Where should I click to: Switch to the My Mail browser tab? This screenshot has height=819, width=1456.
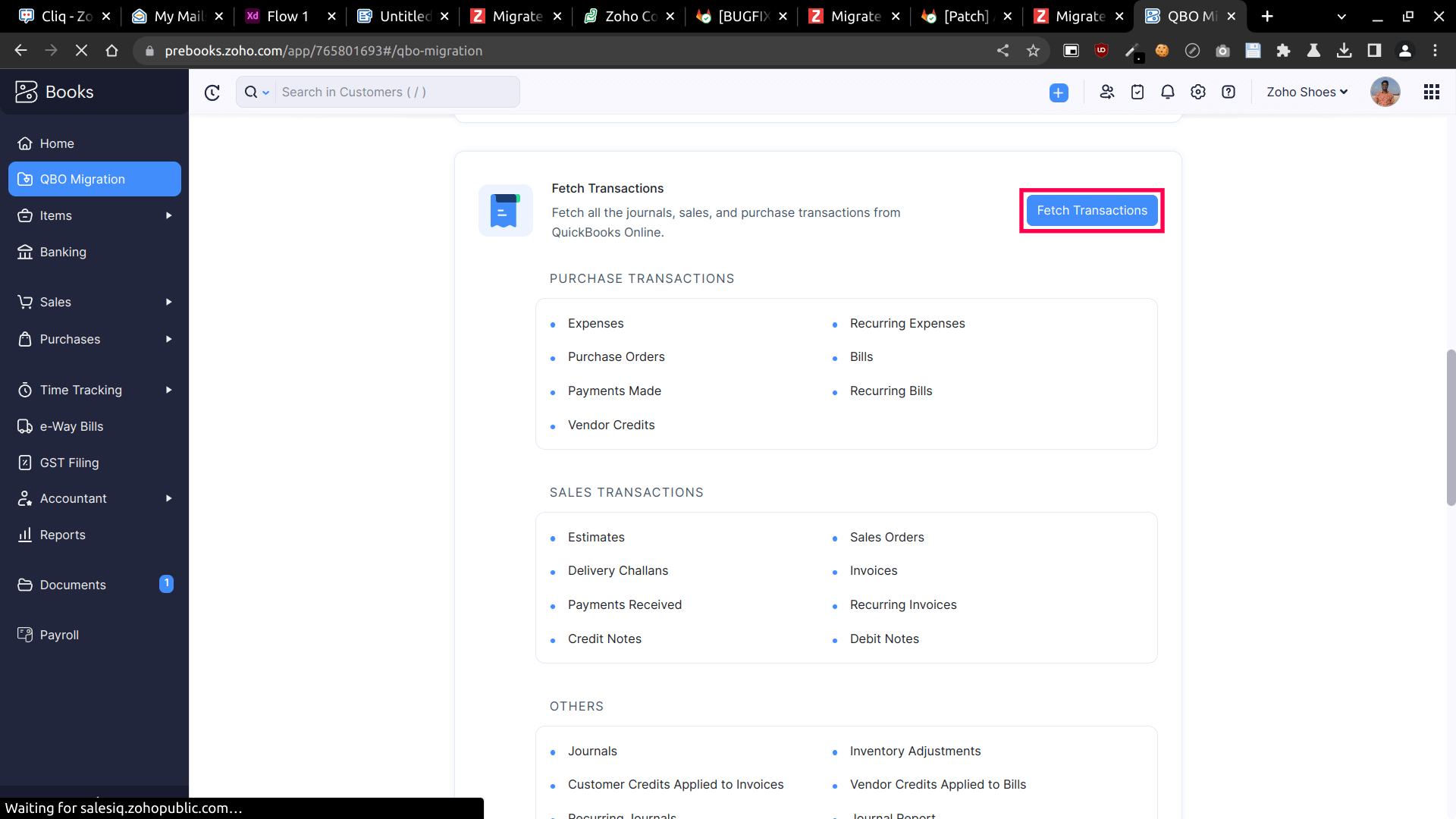pos(176,16)
